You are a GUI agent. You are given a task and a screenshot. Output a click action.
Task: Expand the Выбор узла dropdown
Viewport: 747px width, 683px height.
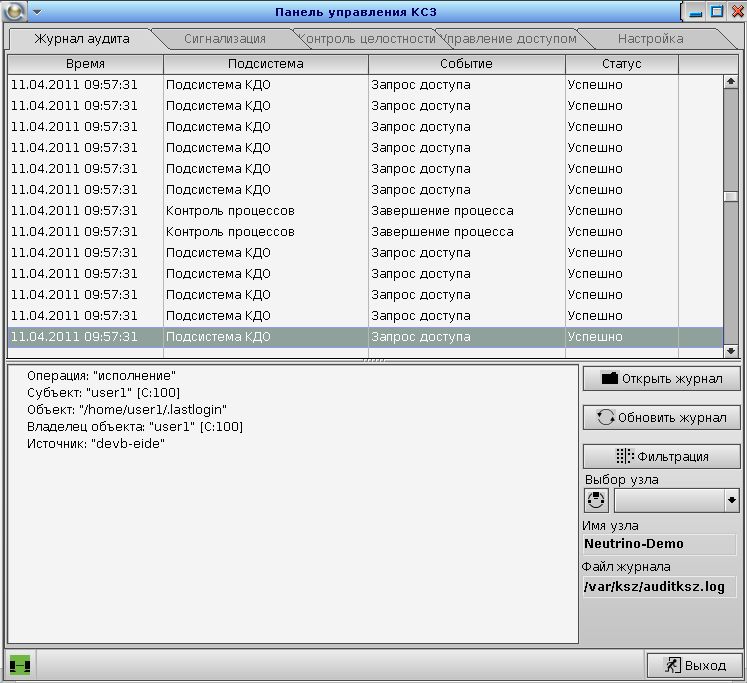(x=732, y=501)
